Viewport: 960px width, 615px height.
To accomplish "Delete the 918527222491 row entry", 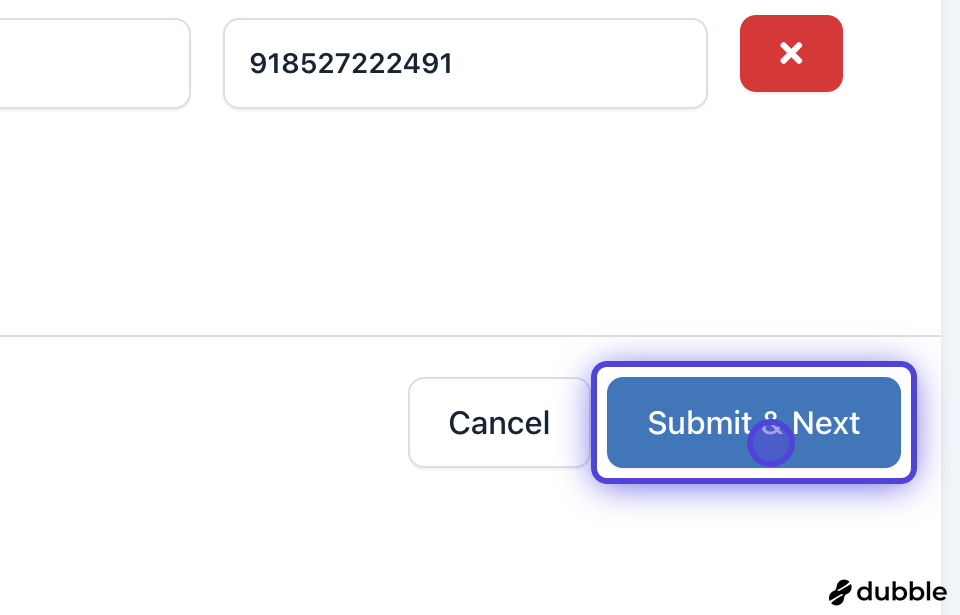I will (x=791, y=54).
